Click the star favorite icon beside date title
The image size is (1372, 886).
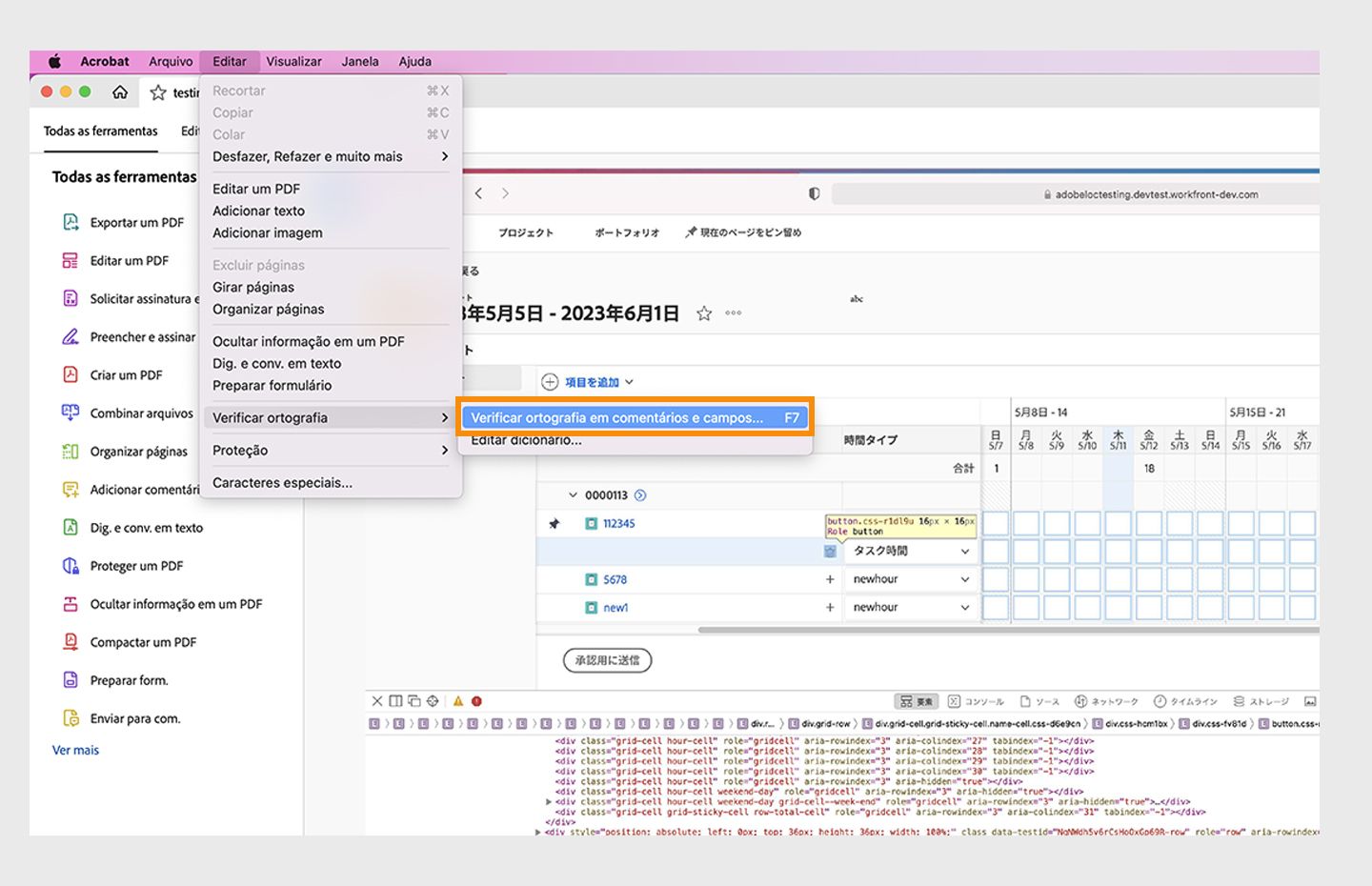point(704,313)
